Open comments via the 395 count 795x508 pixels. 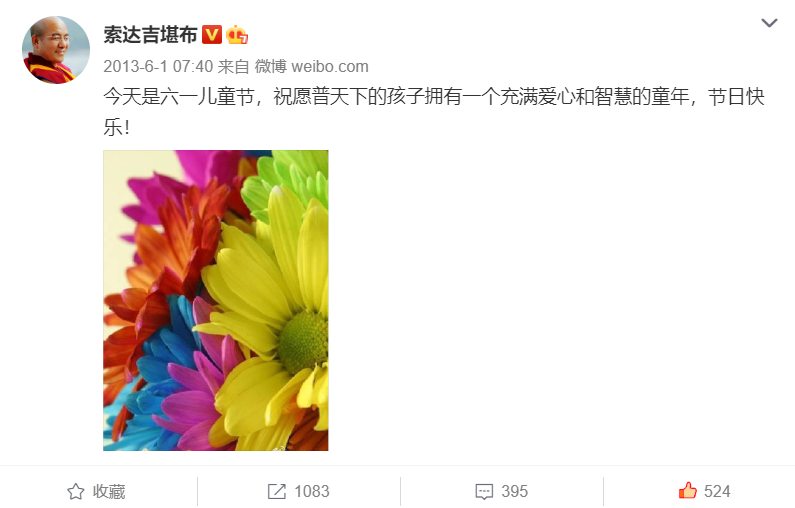pos(515,491)
